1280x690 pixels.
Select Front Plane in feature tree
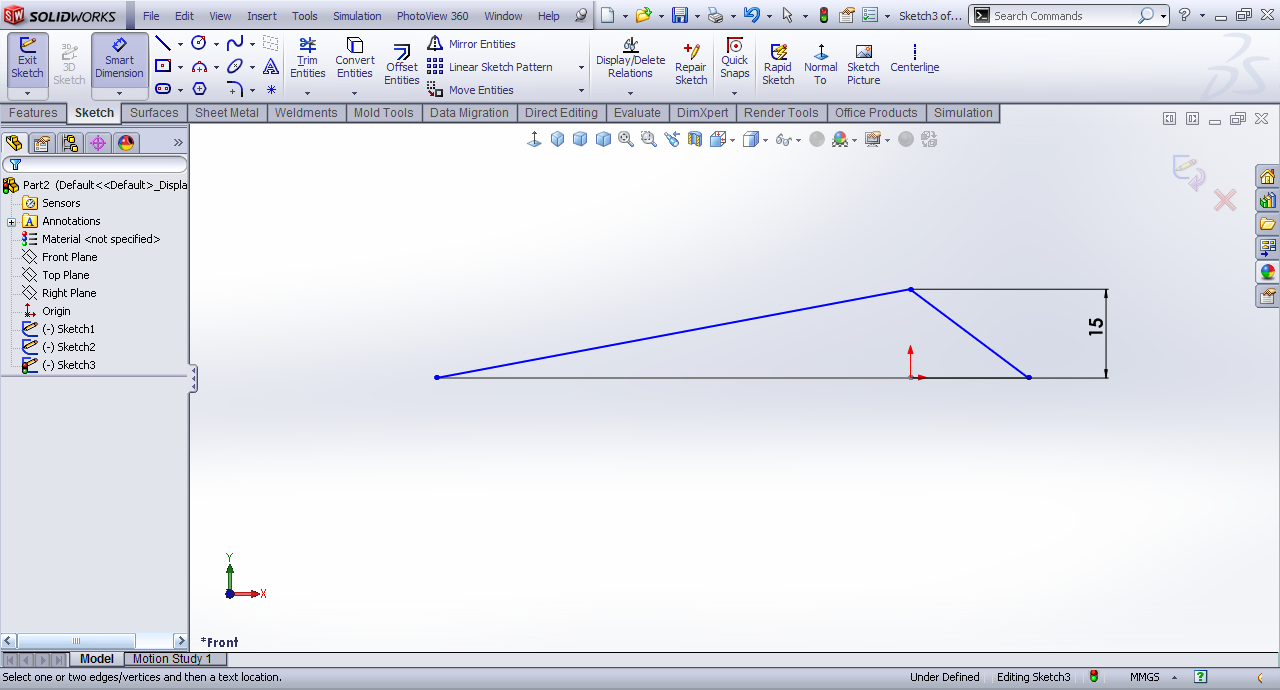point(69,257)
